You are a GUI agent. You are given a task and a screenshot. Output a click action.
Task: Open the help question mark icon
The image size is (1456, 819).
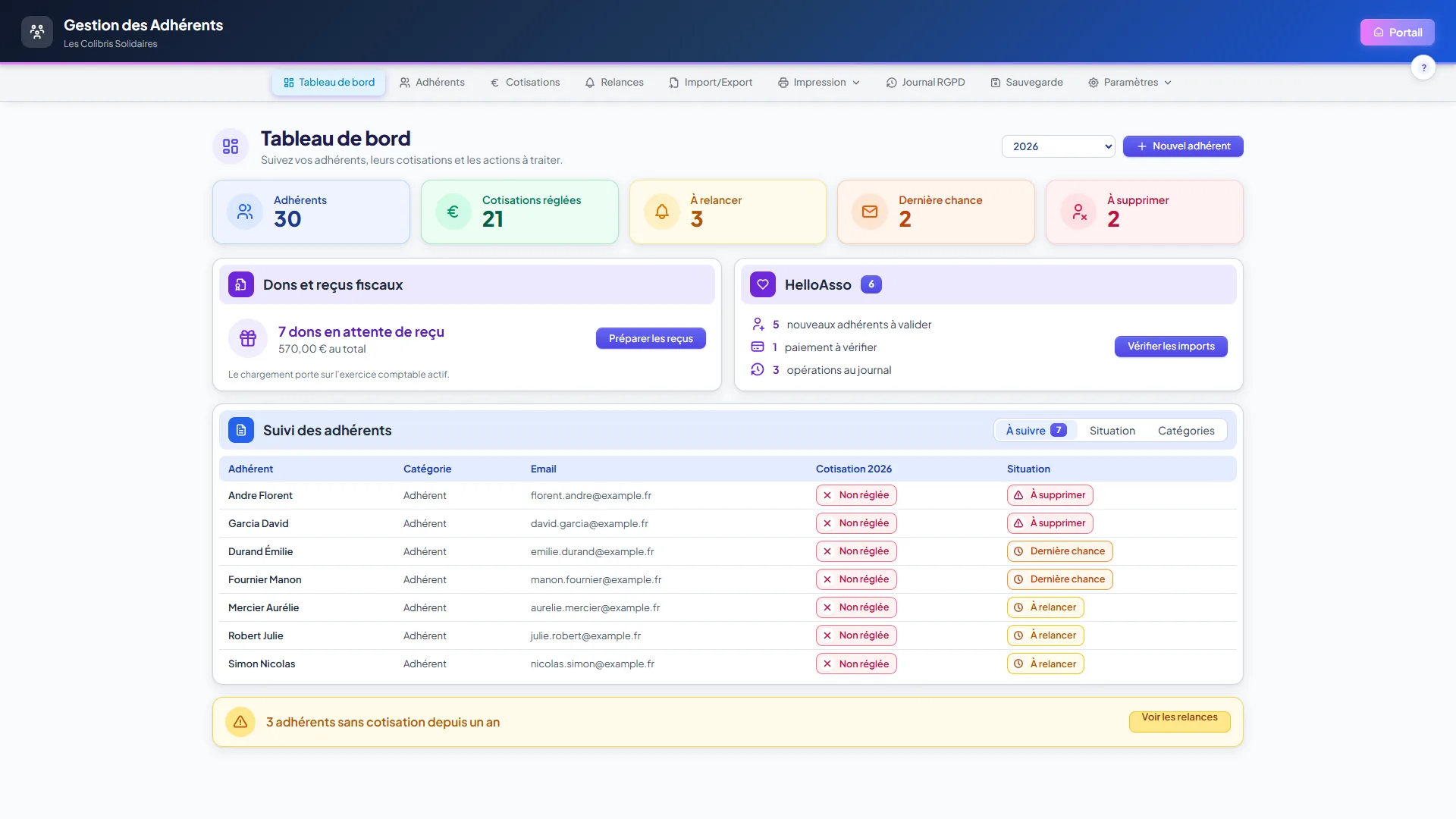[x=1423, y=67]
